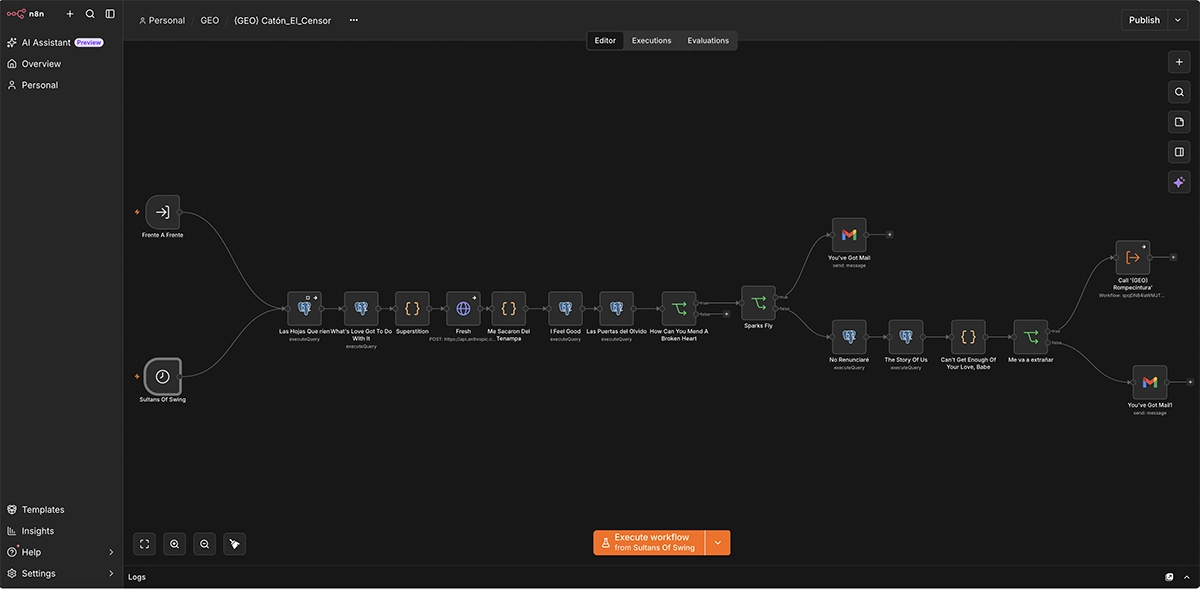Expand the Help submenu
Viewport: 1200px width, 589px height.
(111, 552)
